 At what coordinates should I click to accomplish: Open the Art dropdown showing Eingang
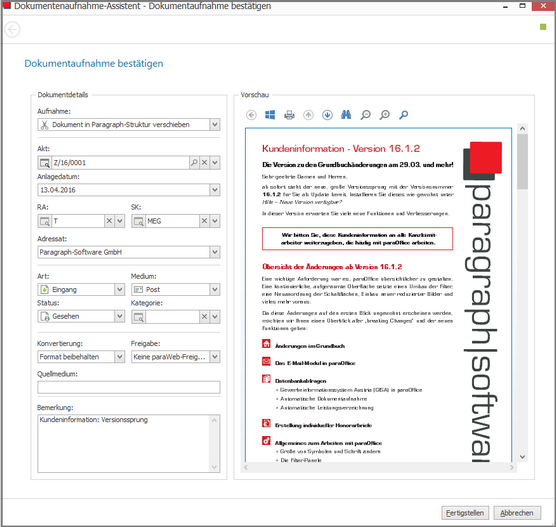click(119, 289)
